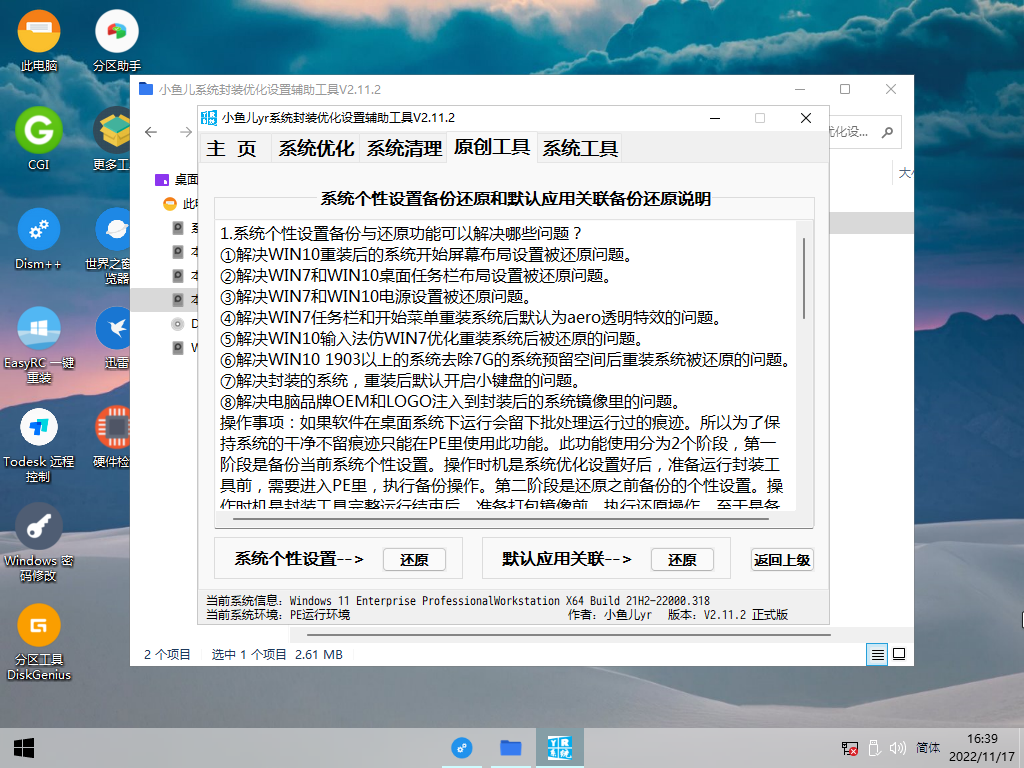The height and width of the screenshot is (768, 1024).
Task: Open the 更多工具 box desktop icon
Action: [112, 139]
